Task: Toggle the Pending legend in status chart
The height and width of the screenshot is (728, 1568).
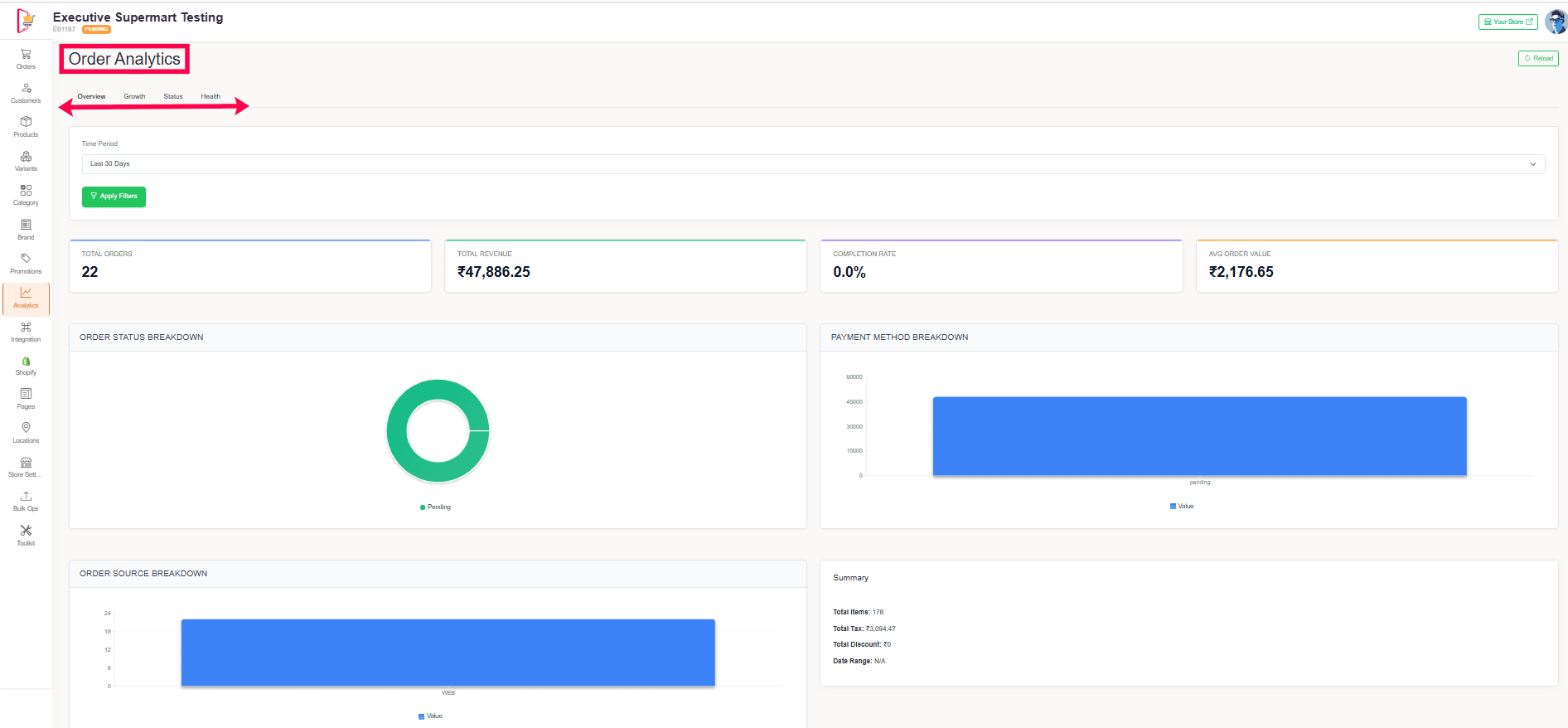Action: tap(436, 507)
